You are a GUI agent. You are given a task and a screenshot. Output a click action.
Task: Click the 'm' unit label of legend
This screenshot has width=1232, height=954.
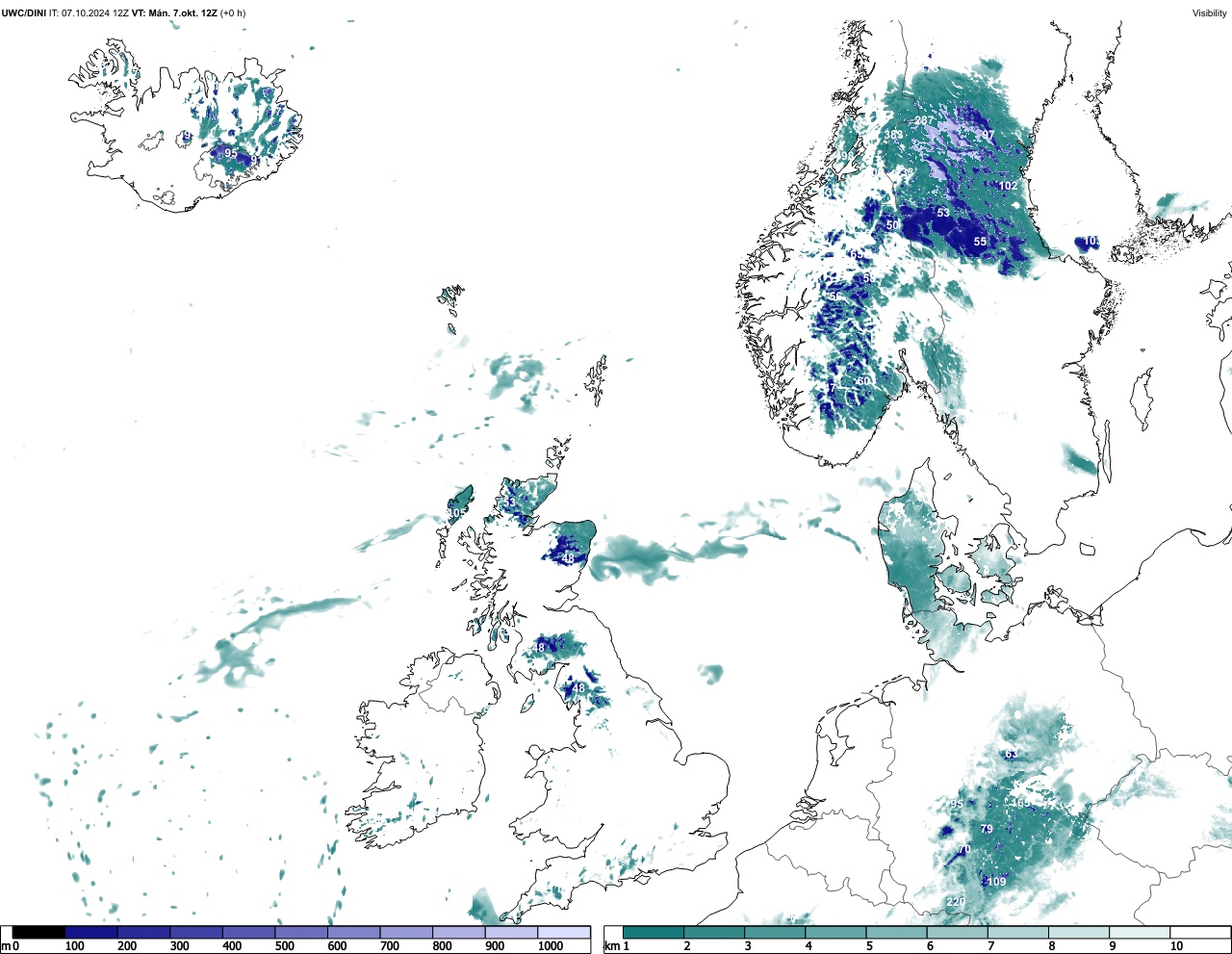(x=6, y=946)
